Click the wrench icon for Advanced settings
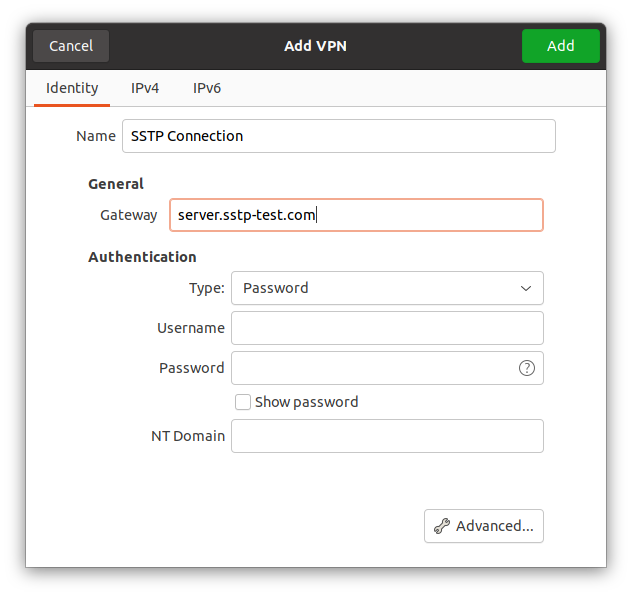Image resolution: width=632 pixels, height=596 pixels. [441, 526]
